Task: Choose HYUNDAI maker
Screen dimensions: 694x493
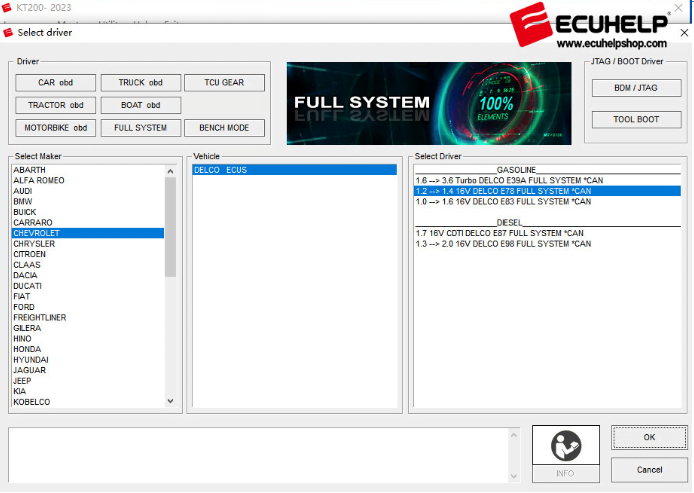Action: [88, 360]
